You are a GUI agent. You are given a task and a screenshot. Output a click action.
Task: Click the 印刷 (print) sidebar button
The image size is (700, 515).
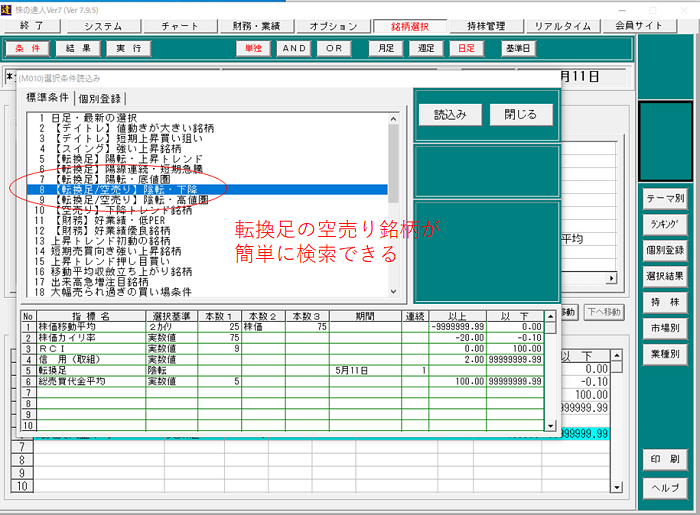tap(665, 459)
